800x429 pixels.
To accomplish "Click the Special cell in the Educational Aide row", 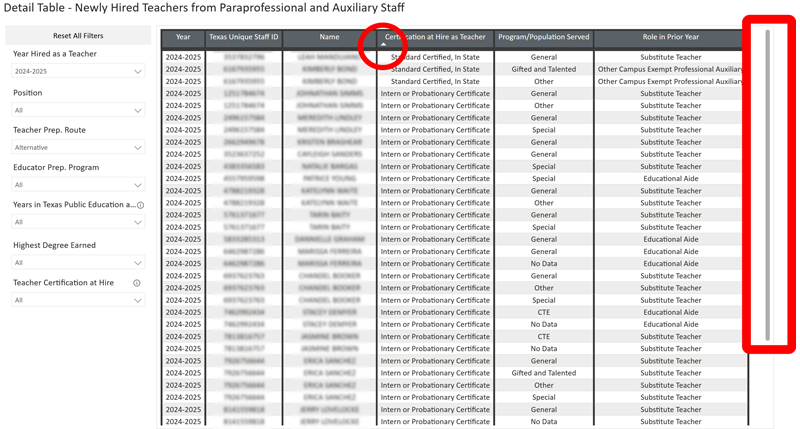I will click(544, 179).
